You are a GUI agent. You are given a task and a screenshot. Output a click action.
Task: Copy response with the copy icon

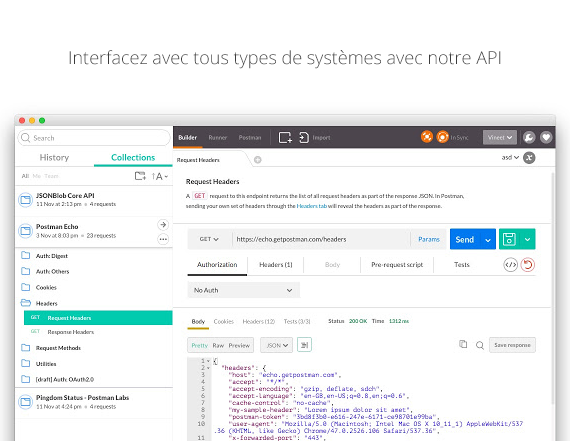pos(463,344)
